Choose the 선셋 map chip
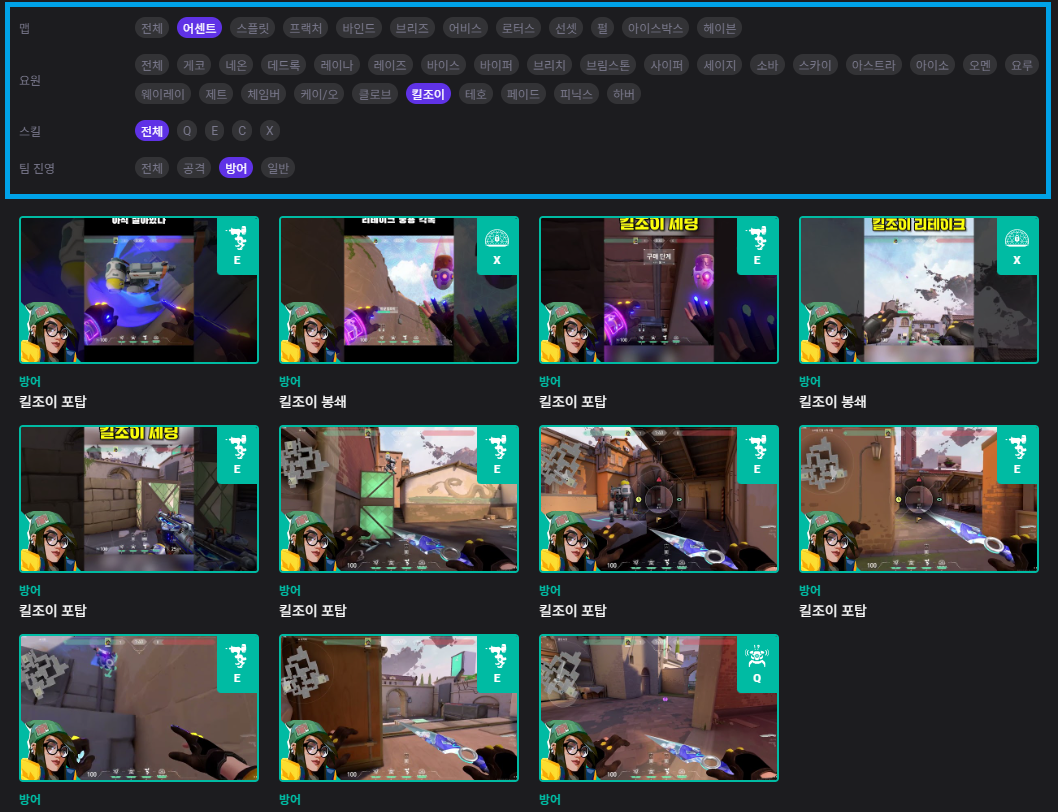Image resolution: width=1058 pixels, height=812 pixels. 565,28
